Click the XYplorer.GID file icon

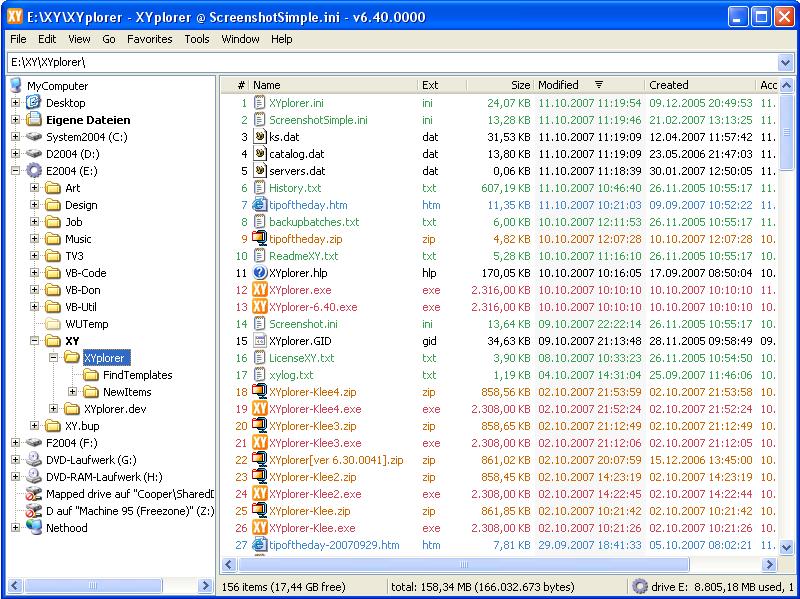[260, 340]
